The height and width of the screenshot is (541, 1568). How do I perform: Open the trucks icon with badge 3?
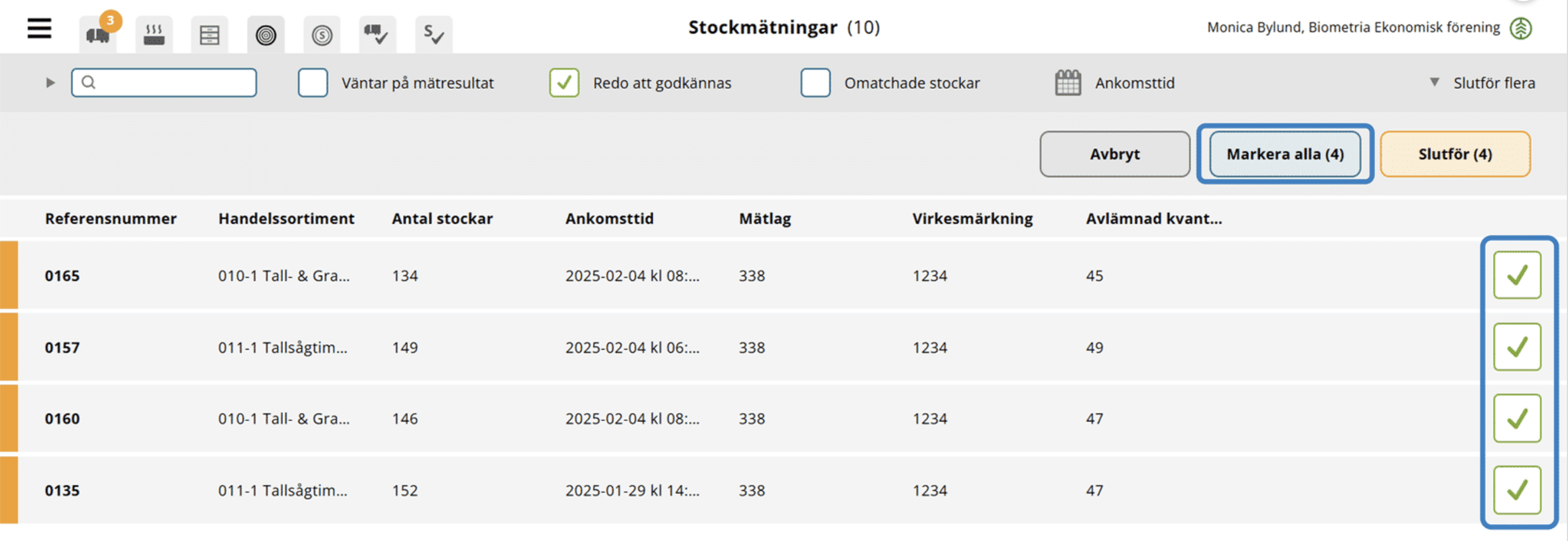tap(98, 34)
